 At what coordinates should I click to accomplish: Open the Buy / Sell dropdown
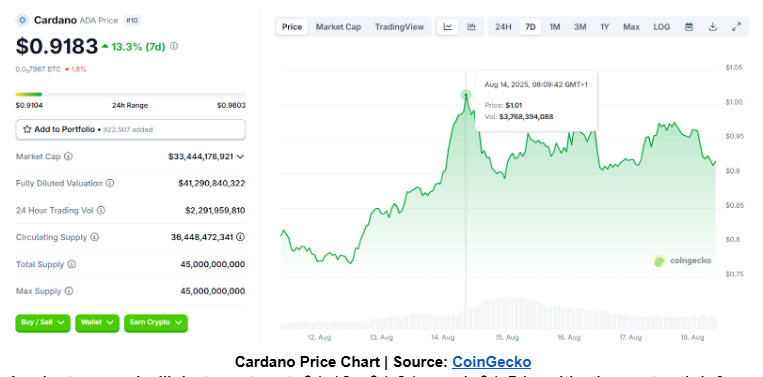point(43,323)
